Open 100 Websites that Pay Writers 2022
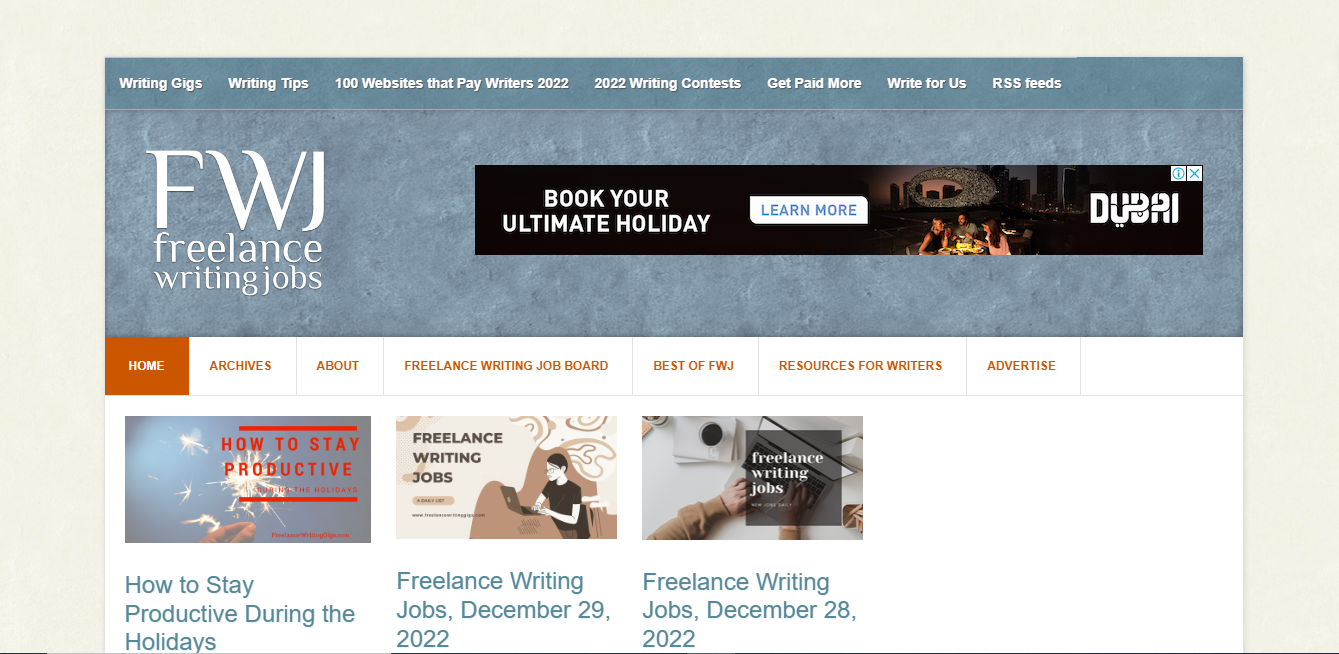 point(452,83)
